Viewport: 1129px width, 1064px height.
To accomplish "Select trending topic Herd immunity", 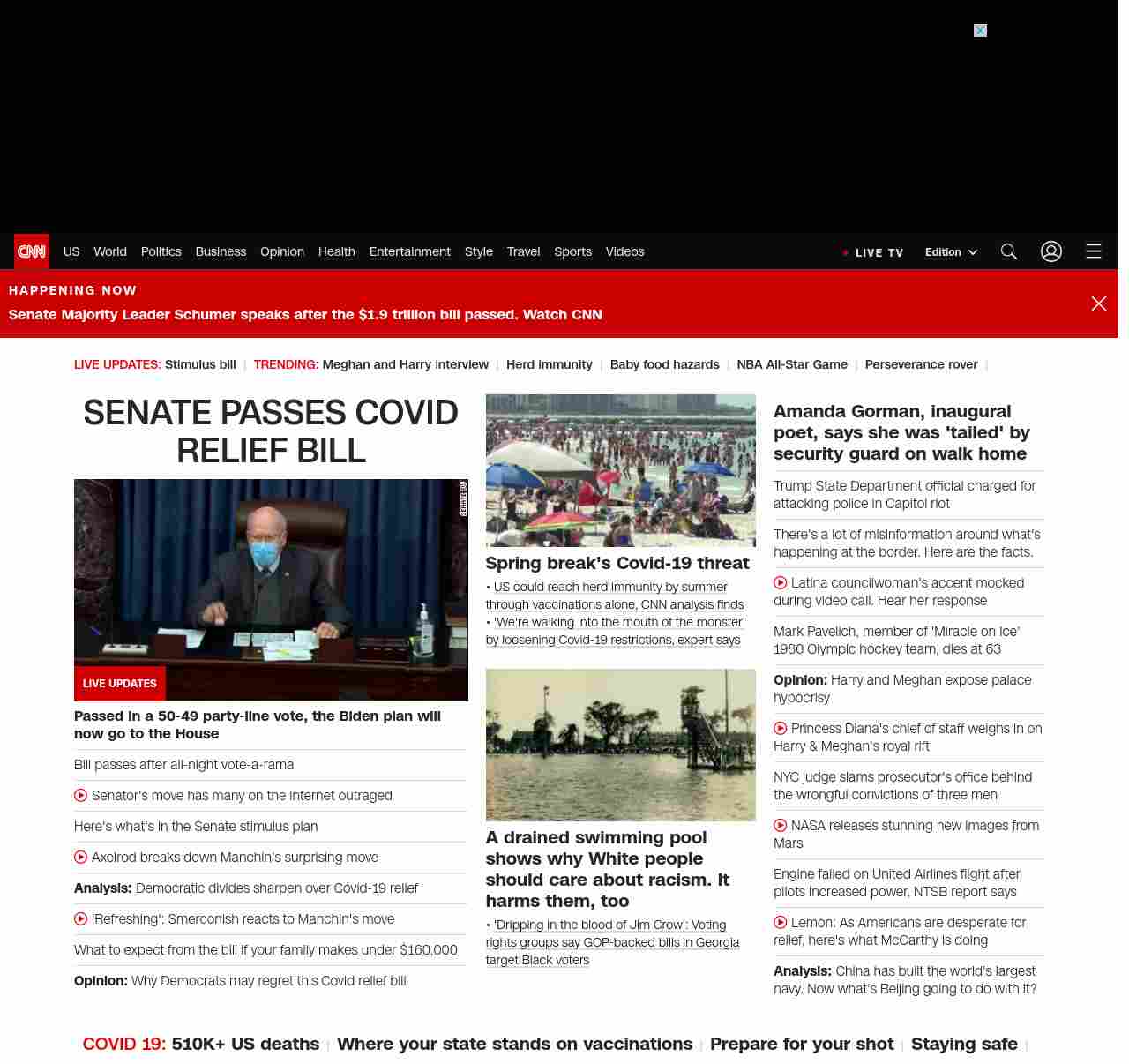I will point(549,364).
